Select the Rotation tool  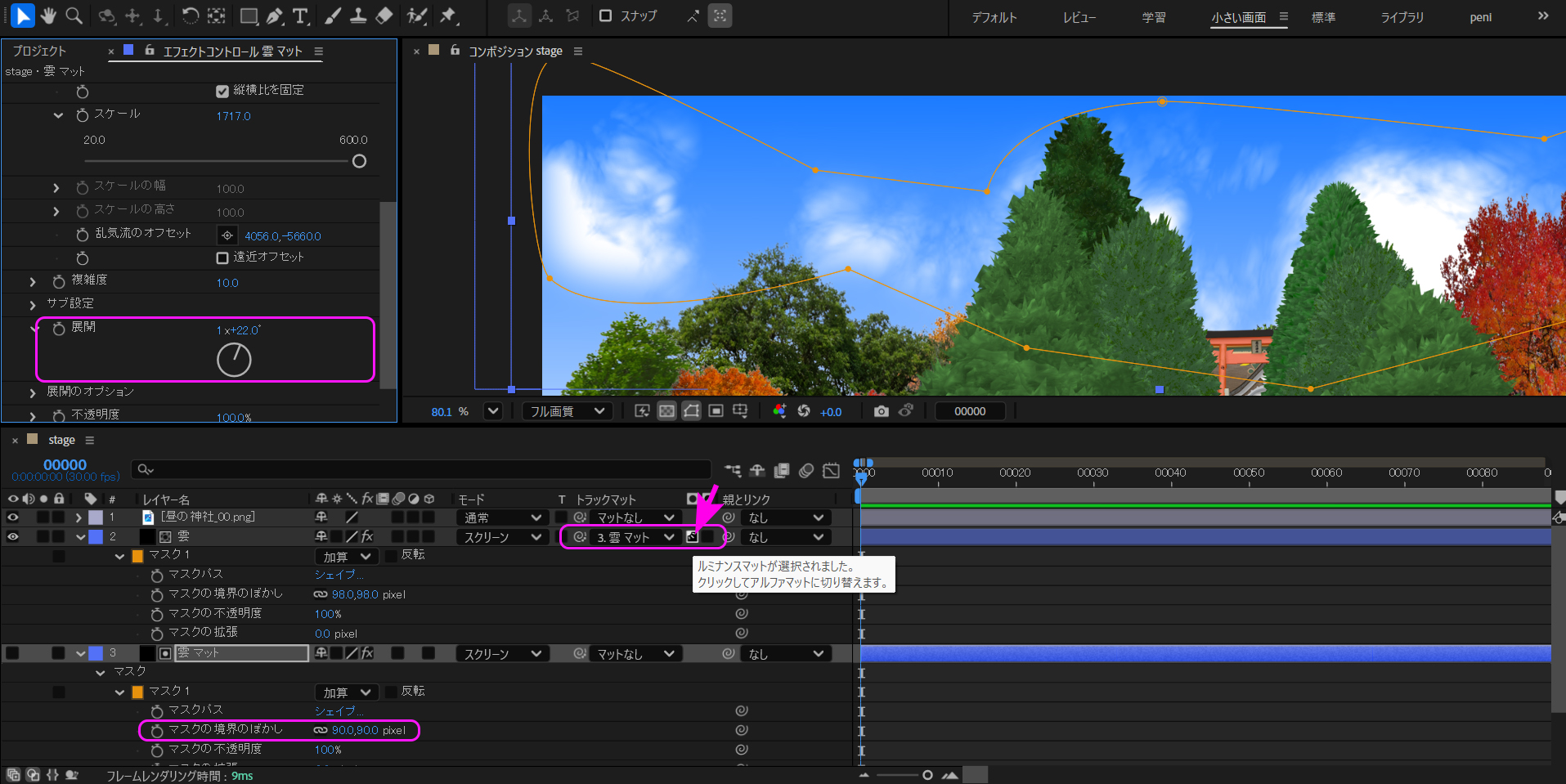[x=190, y=16]
